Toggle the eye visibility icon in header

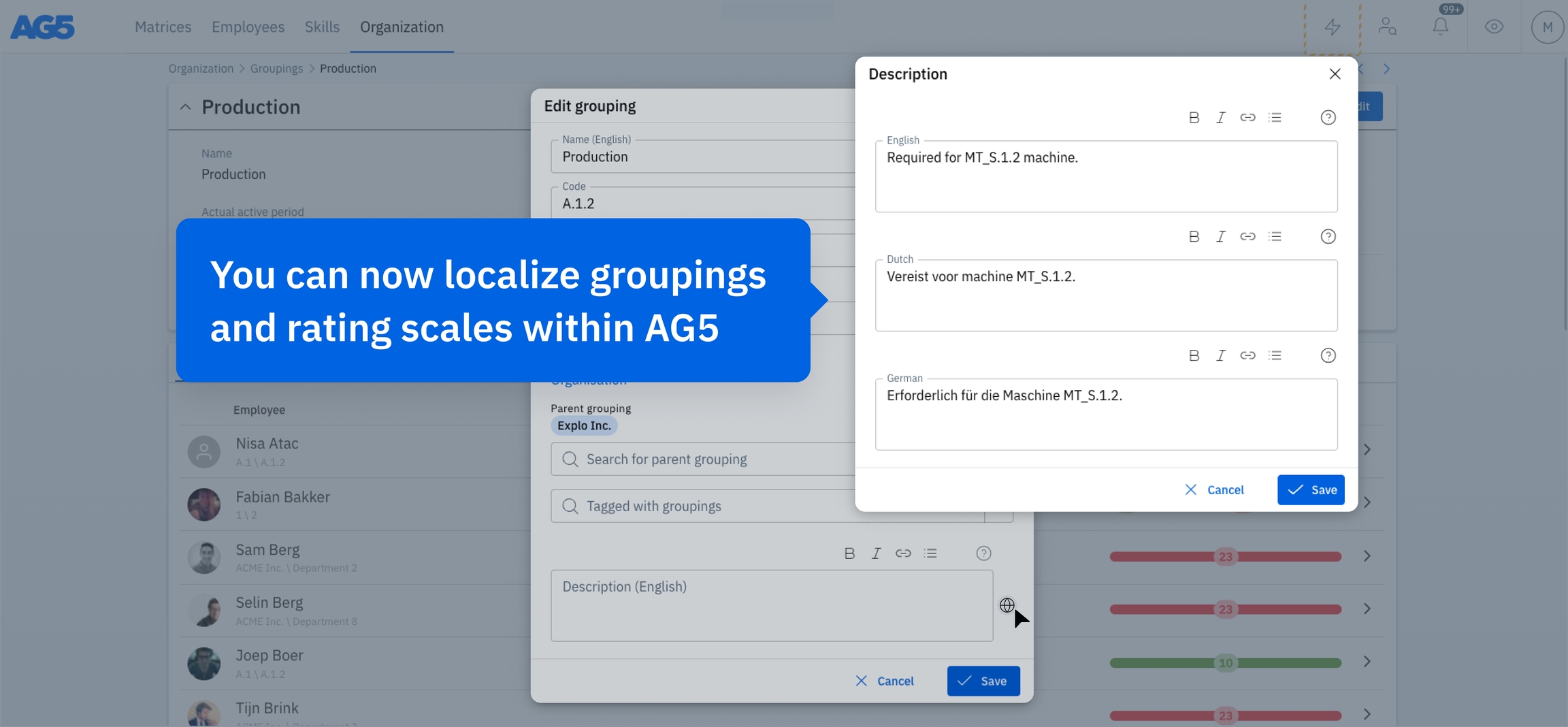coord(1494,27)
